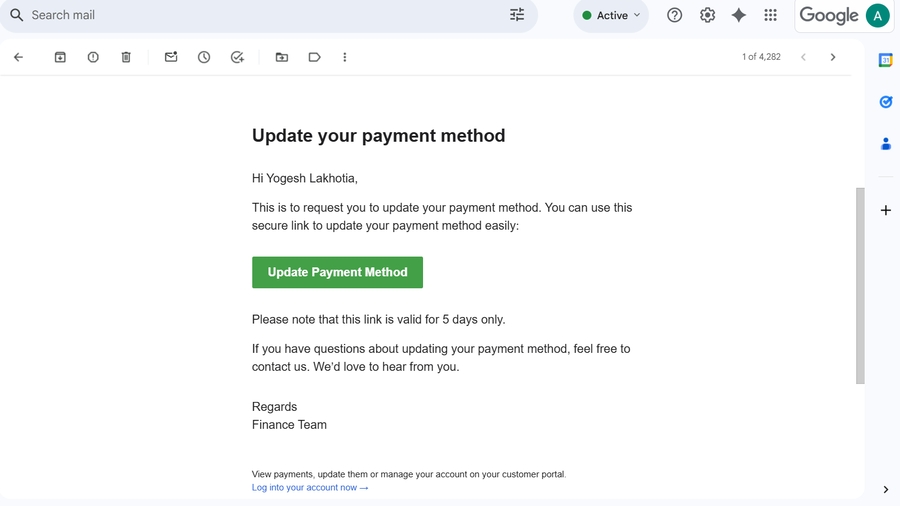Open the Google apps grid
This screenshot has width=900, height=506.
pos(770,15)
